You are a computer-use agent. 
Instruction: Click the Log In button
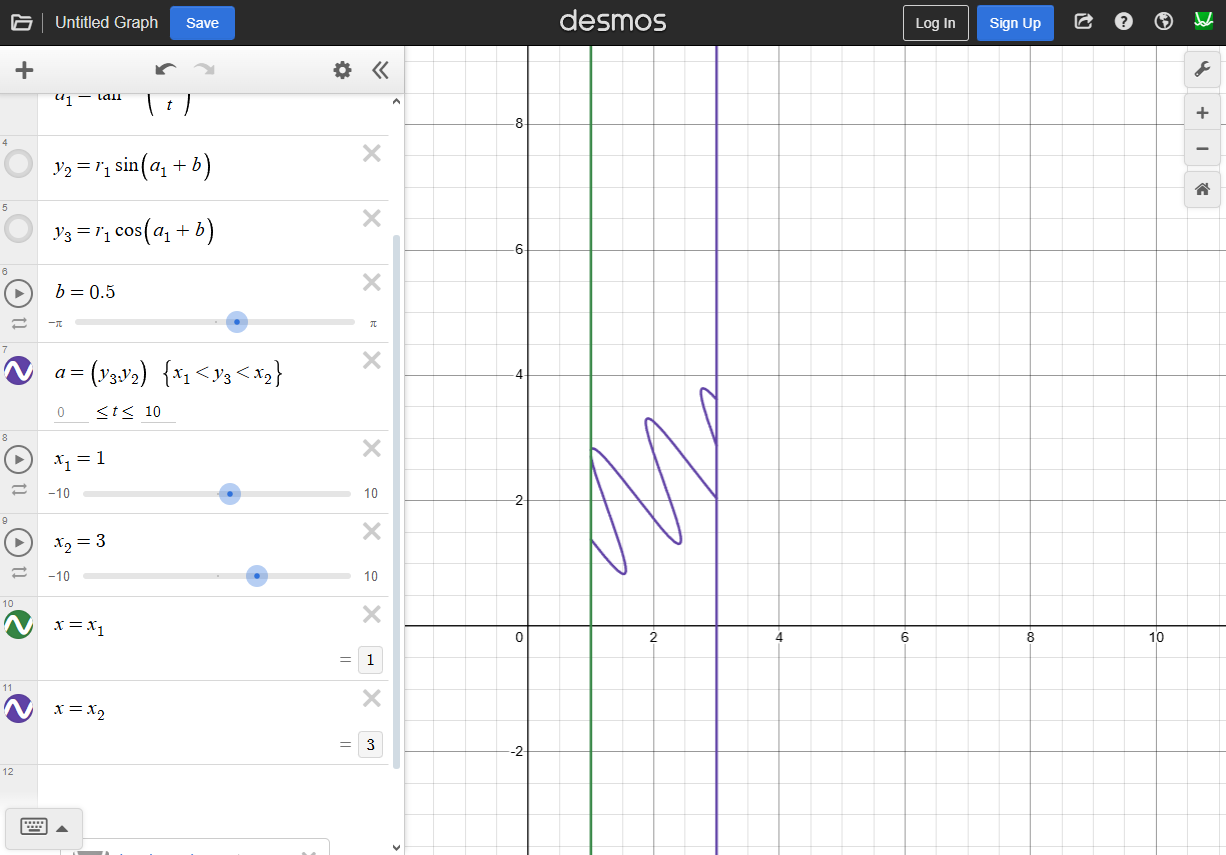tap(935, 23)
